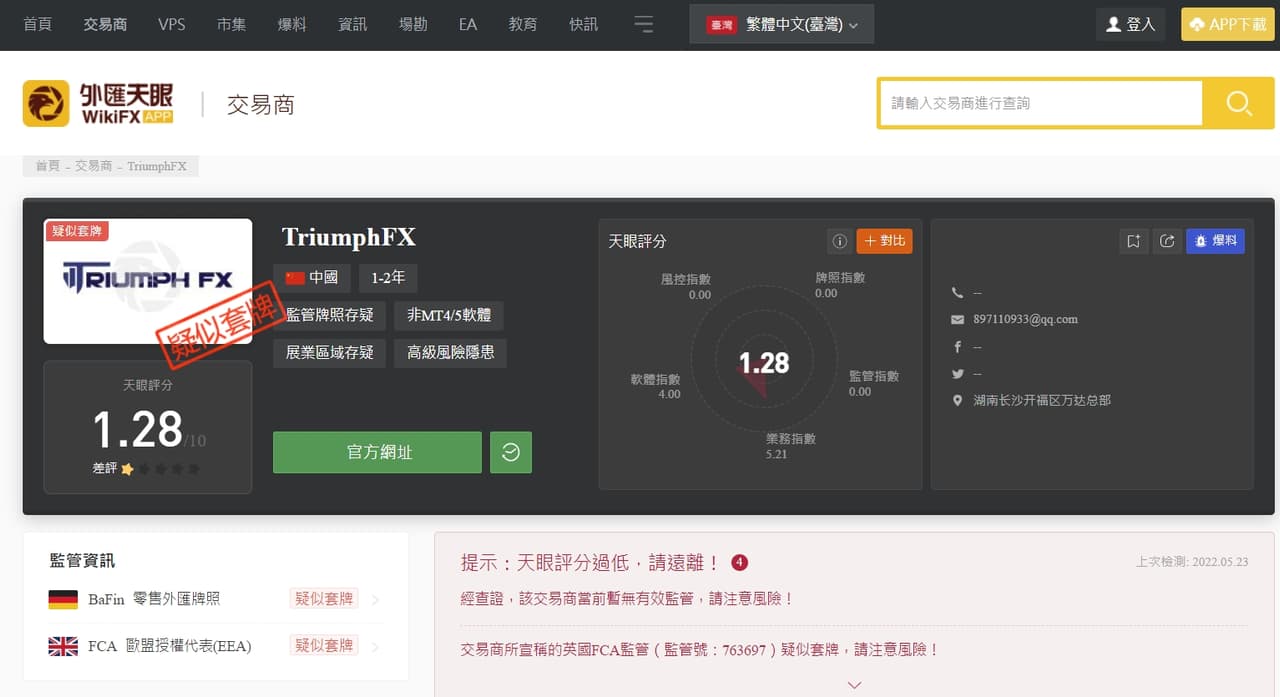Open the 繁體中文(臺灣) language dropdown
Viewport: 1280px width, 697px height.
click(x=781, y=23)
